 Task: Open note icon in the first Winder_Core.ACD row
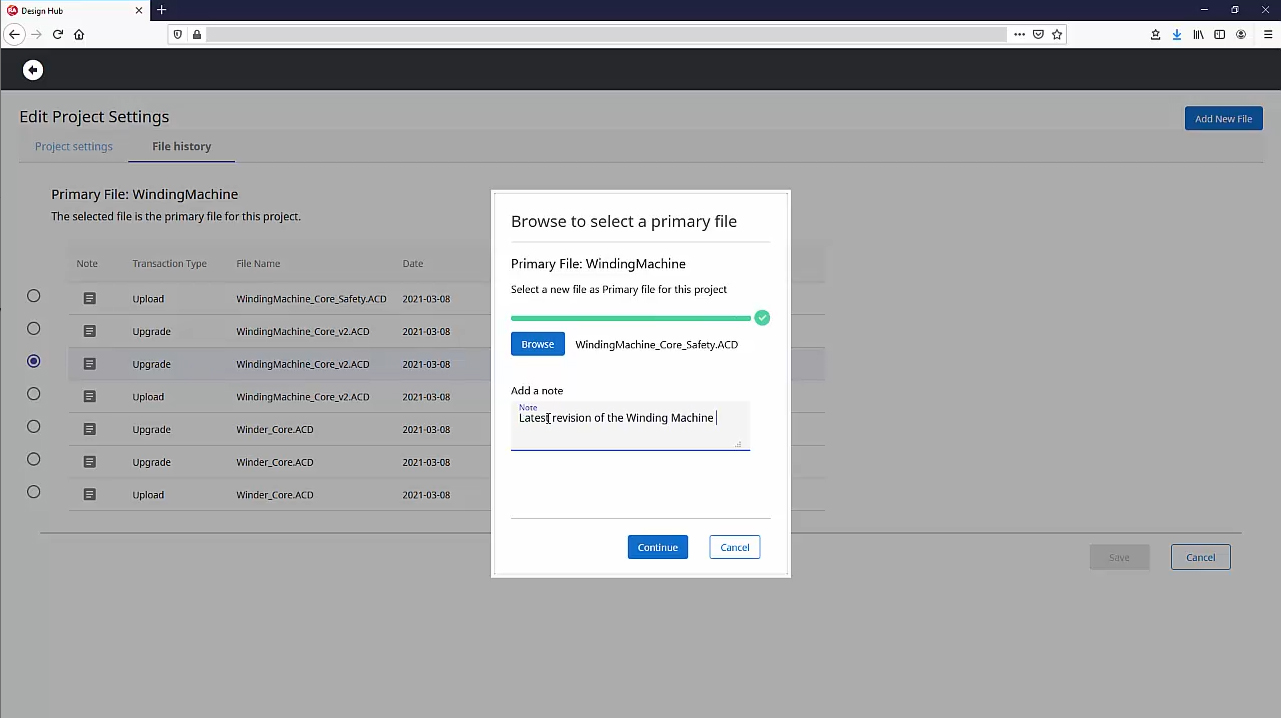point(89,430)
